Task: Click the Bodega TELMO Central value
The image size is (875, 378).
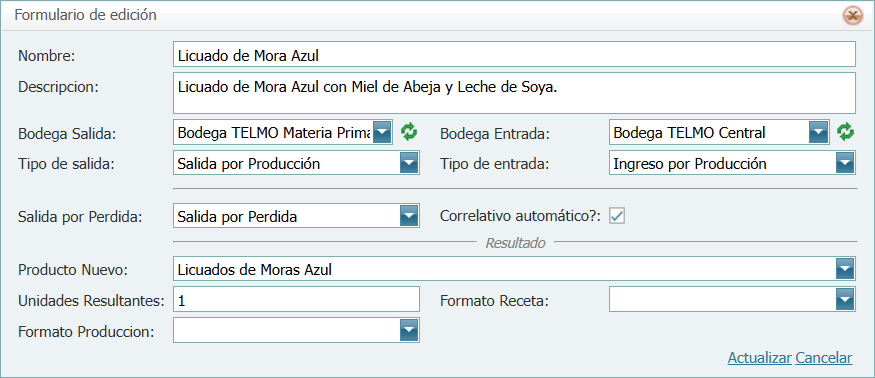Action: point(689,133)
